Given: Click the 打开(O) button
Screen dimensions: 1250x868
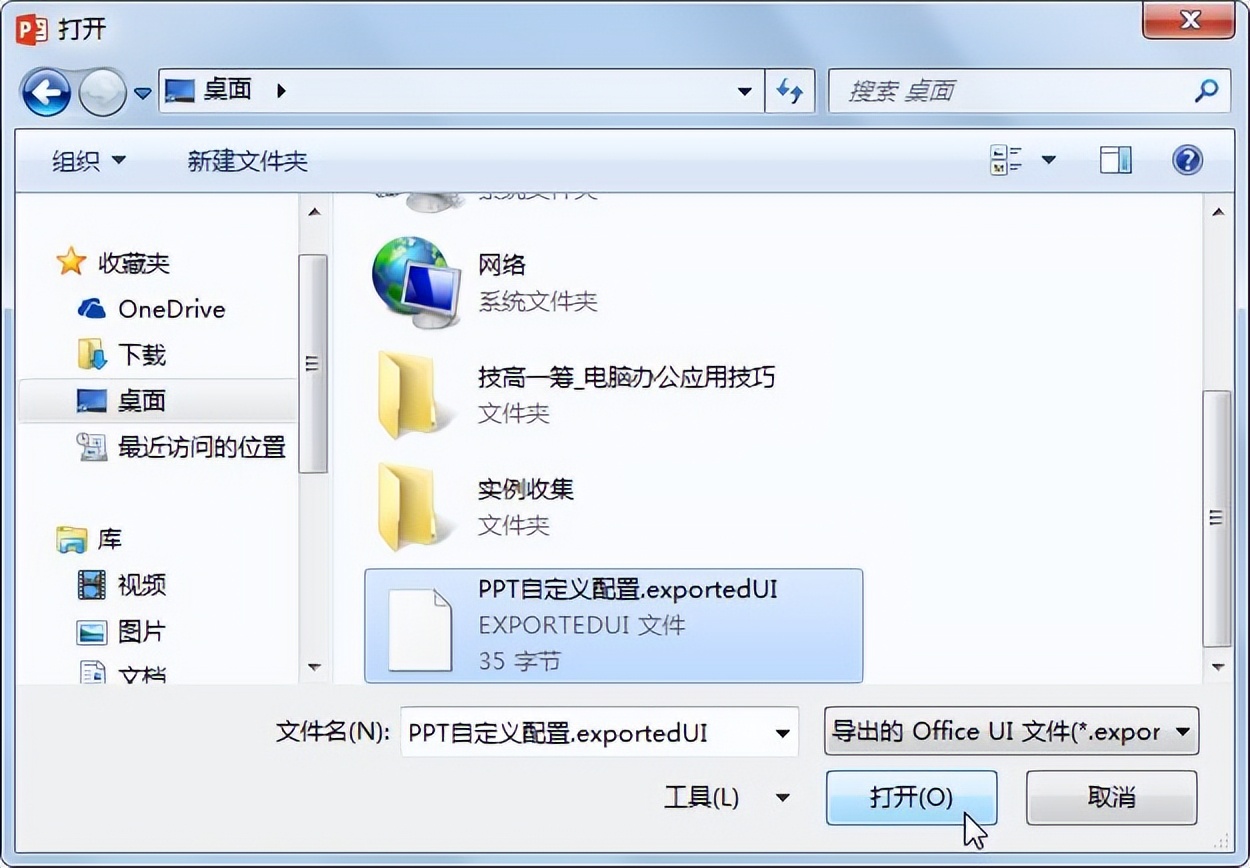Looking at the screenshot, I should (x=911, y=797).
